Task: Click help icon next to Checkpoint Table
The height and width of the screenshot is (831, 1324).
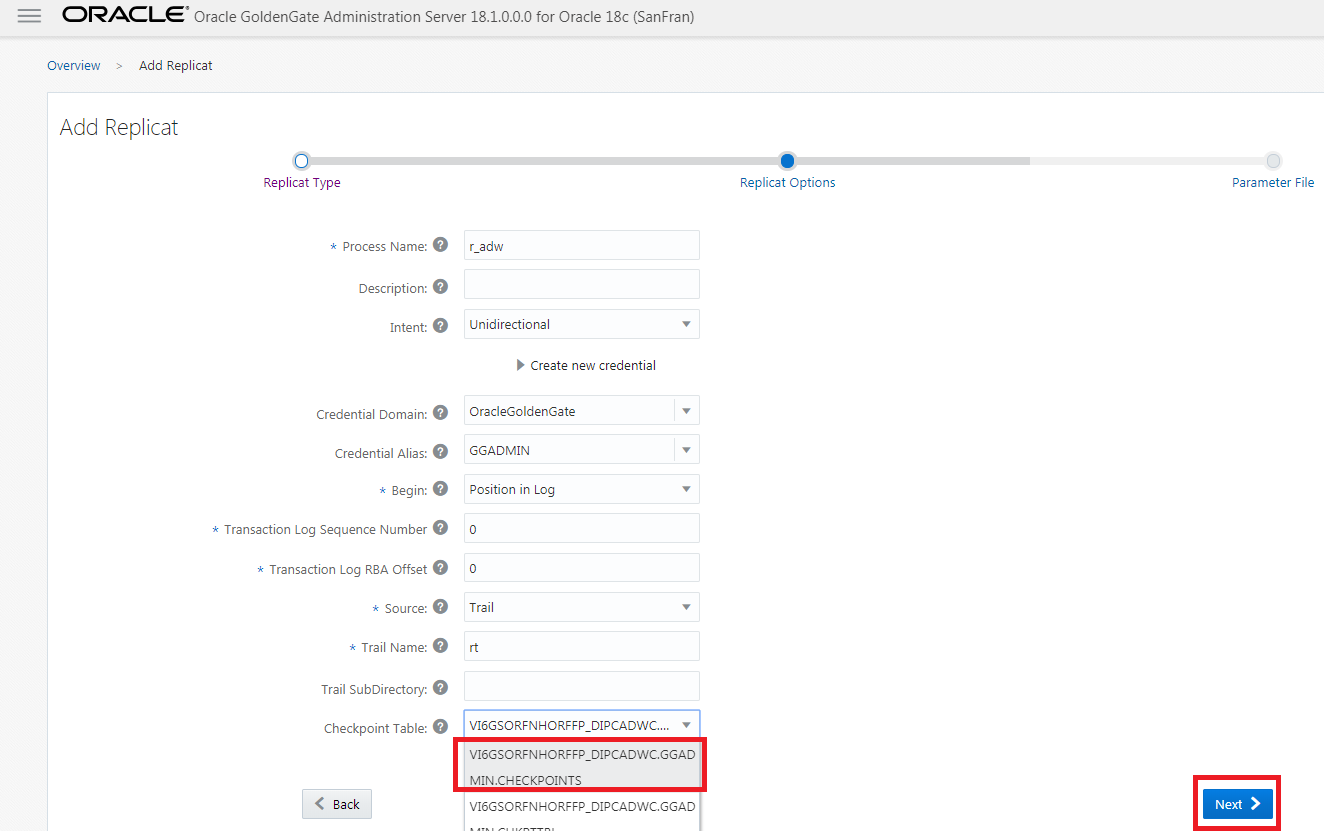Action: [441, 727]
